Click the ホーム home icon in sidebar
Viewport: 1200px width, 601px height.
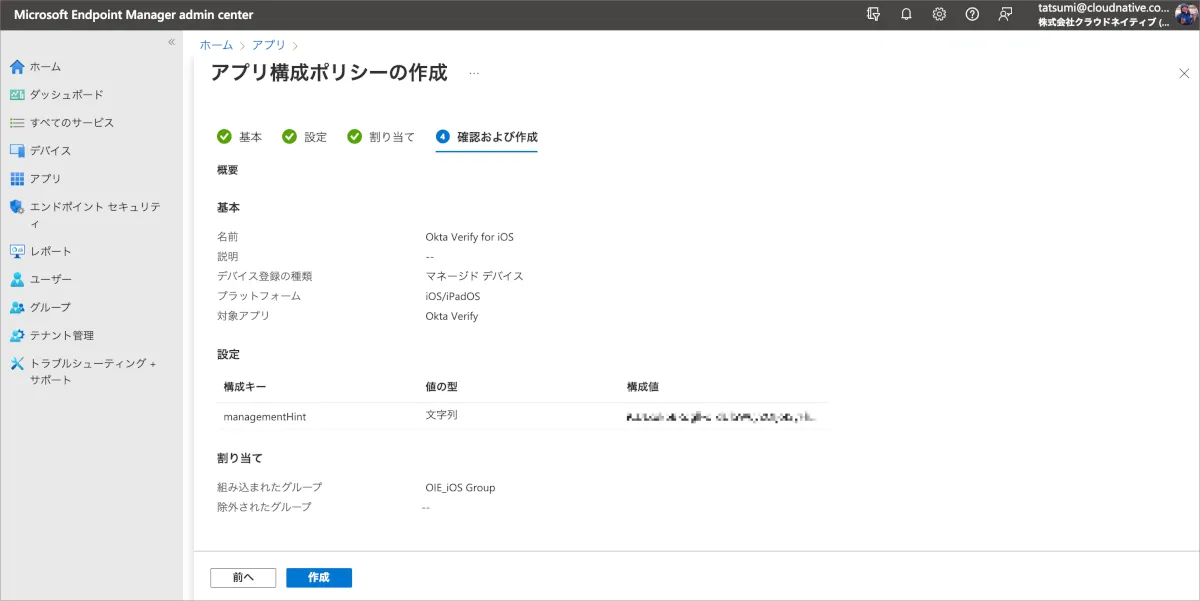pos(17,67)
